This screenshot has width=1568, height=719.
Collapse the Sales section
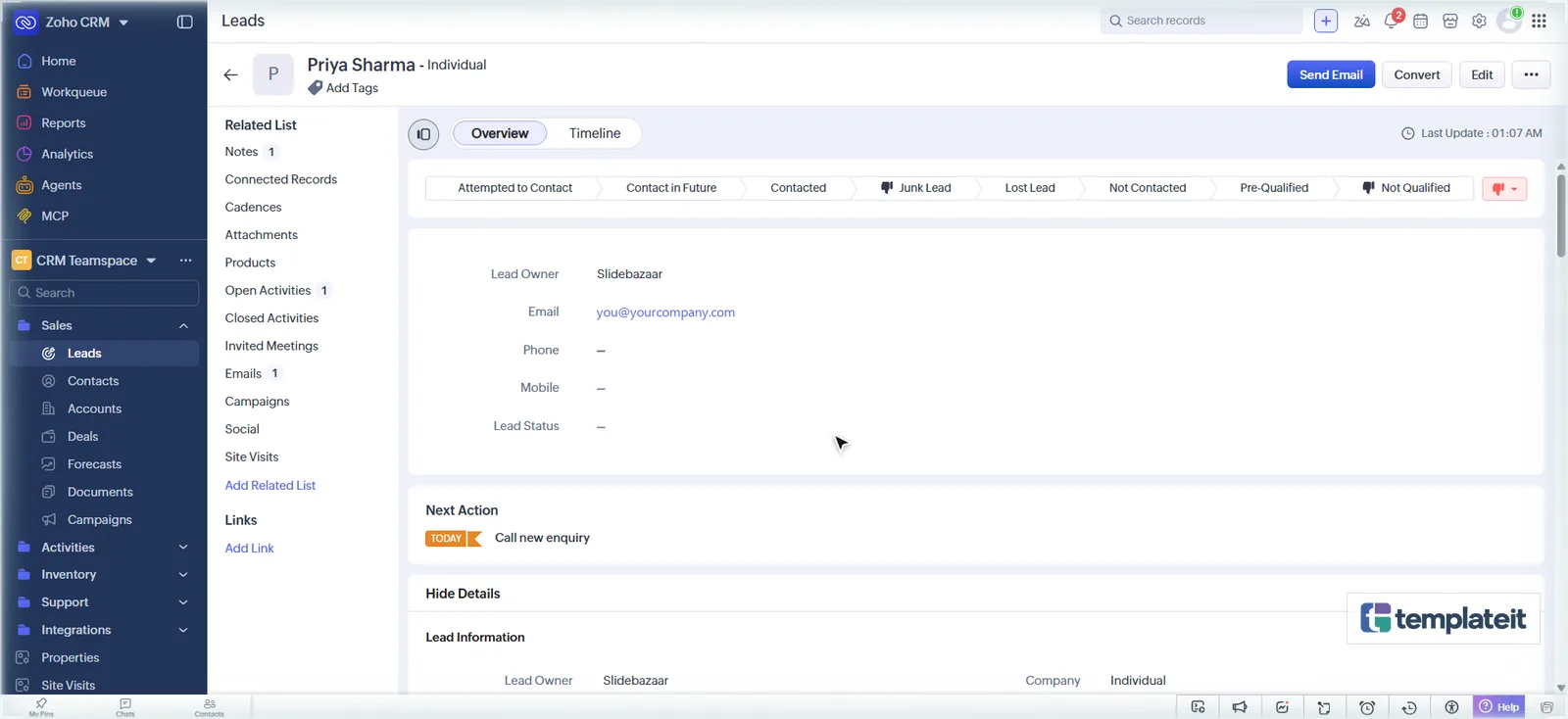point(183,326)
